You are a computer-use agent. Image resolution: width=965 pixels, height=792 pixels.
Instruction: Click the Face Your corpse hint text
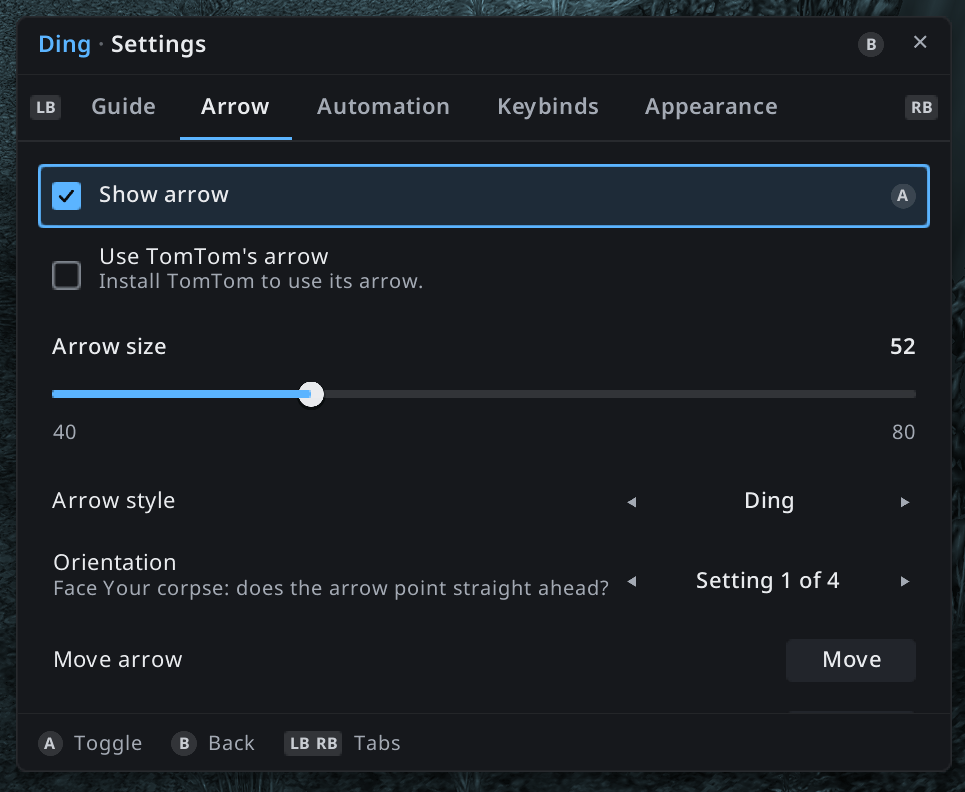point(331,588)
